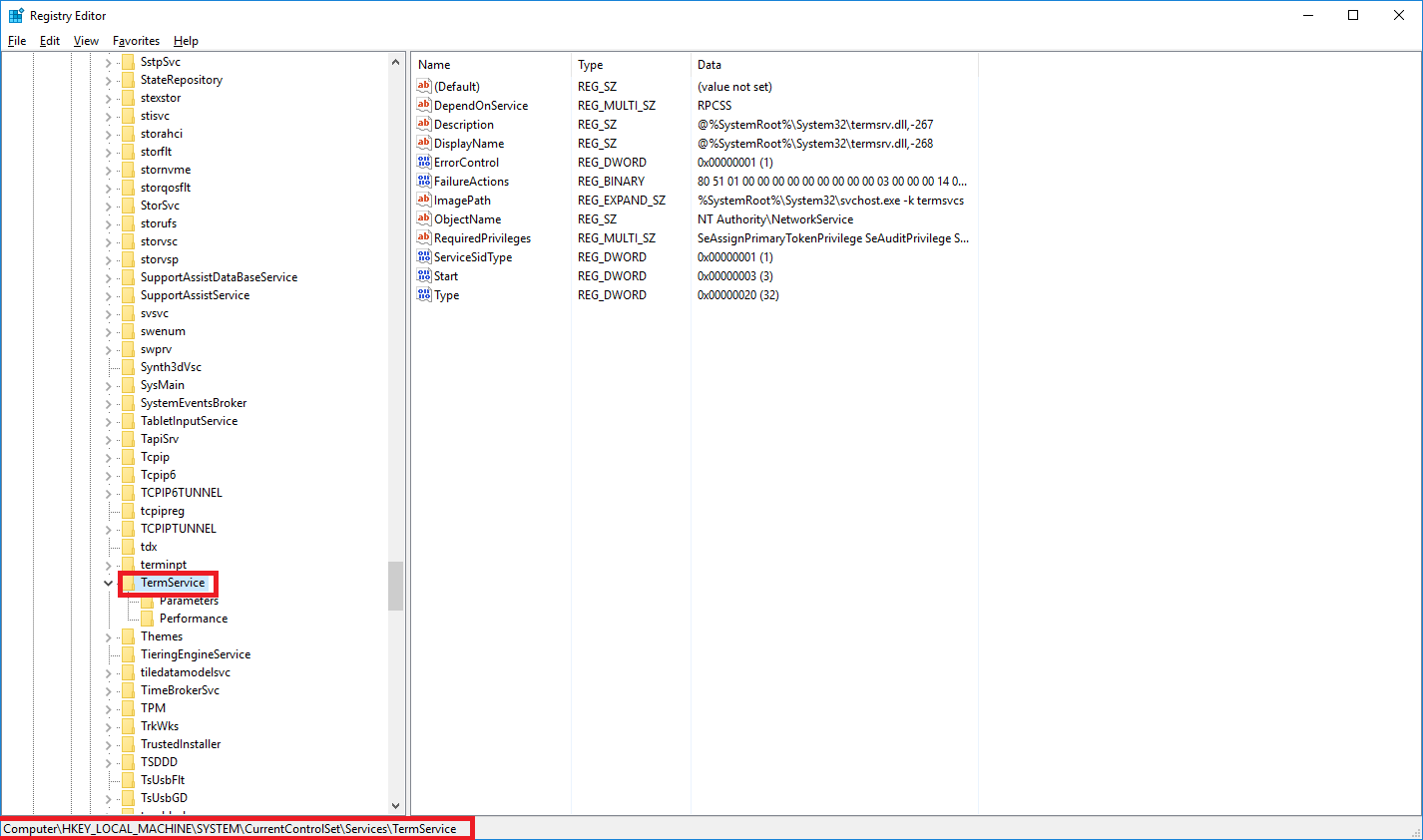Image resolution: width=1423 pixels, height=840 pixels.
Task: Expand the SystemEventsBroker key
Action: point(108,403)
